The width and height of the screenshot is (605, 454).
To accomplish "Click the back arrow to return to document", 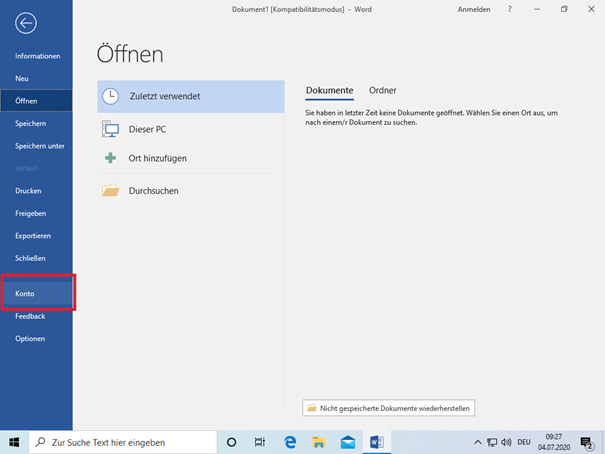I will 26,22.
